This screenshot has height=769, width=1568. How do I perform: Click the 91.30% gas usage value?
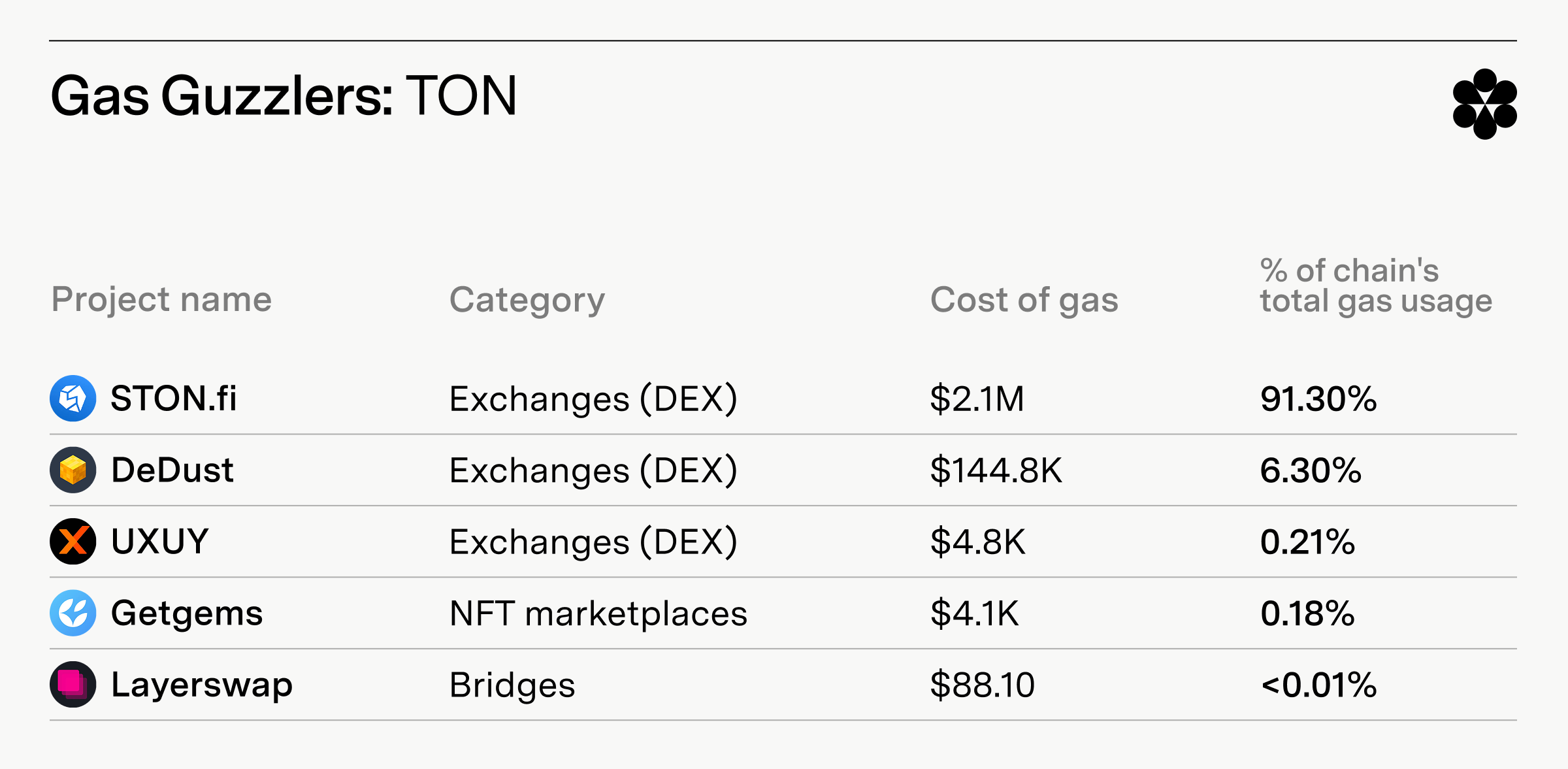coord(1318,399)
